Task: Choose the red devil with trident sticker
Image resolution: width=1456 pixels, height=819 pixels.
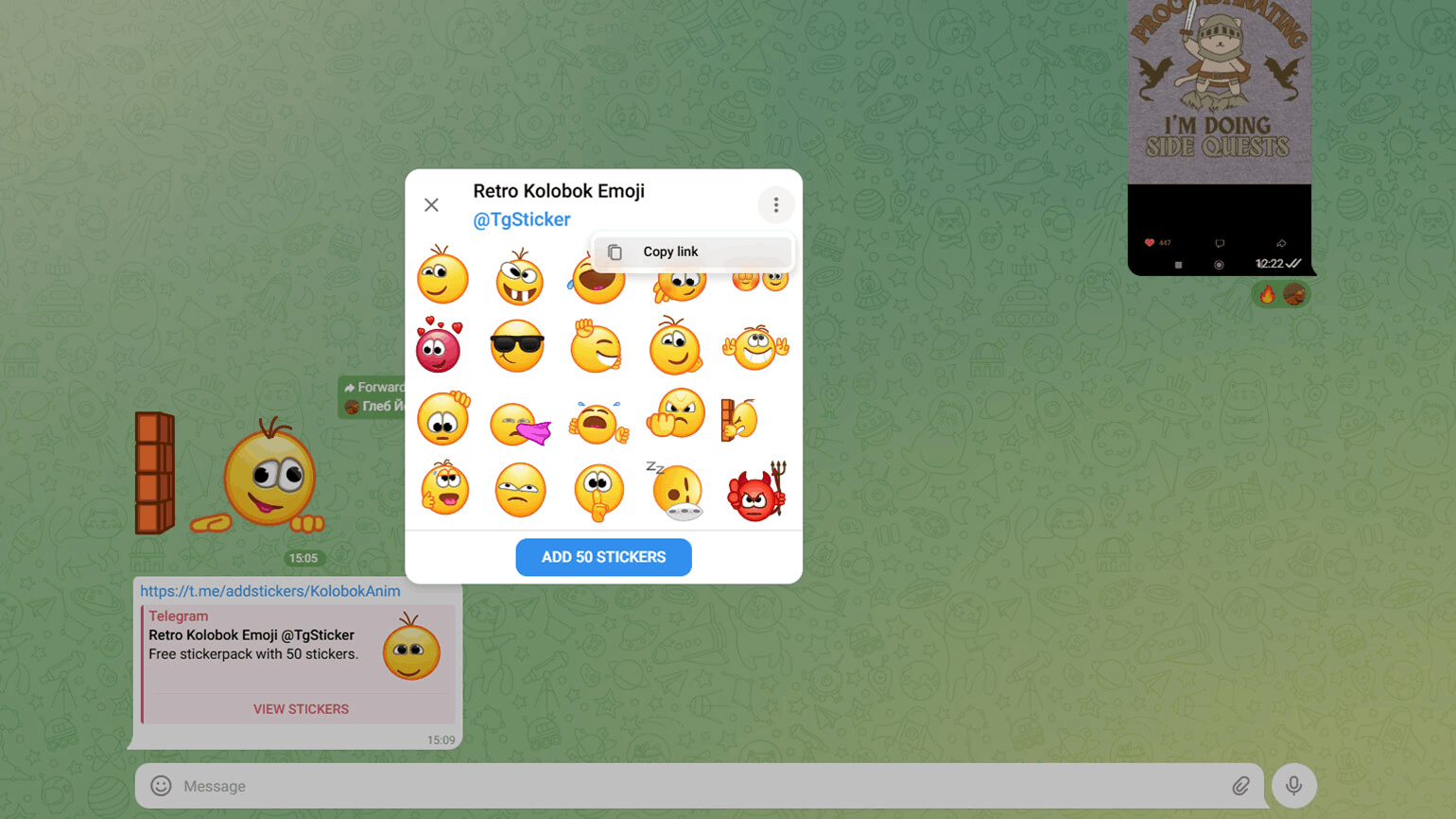Action: pyautogui.click(x=755, y=491)
